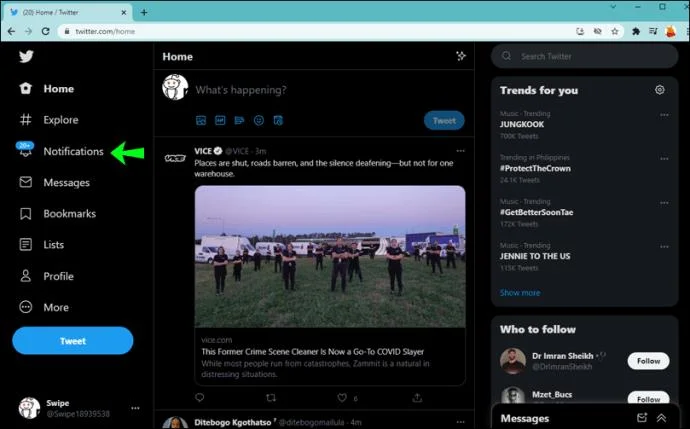Open the Crime Scene Cleaner article link

312,352
